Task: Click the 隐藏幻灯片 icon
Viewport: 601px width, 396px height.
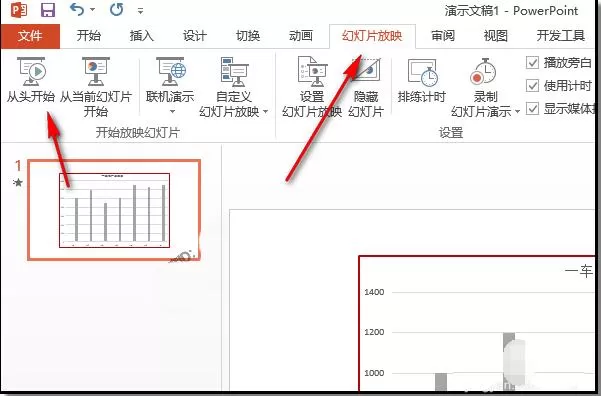Action: 366,71
